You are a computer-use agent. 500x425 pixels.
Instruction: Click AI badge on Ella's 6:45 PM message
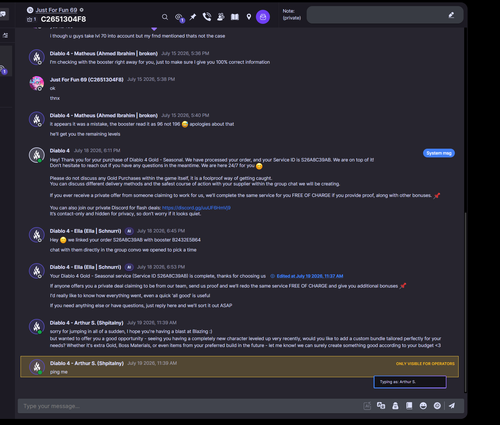tap(129, 231)
